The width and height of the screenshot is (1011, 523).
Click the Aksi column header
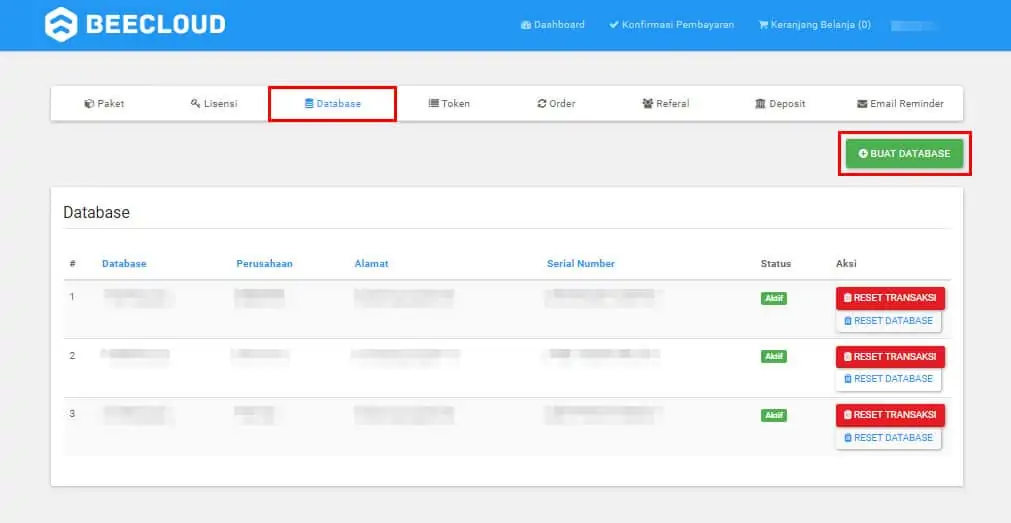[846, 263]
